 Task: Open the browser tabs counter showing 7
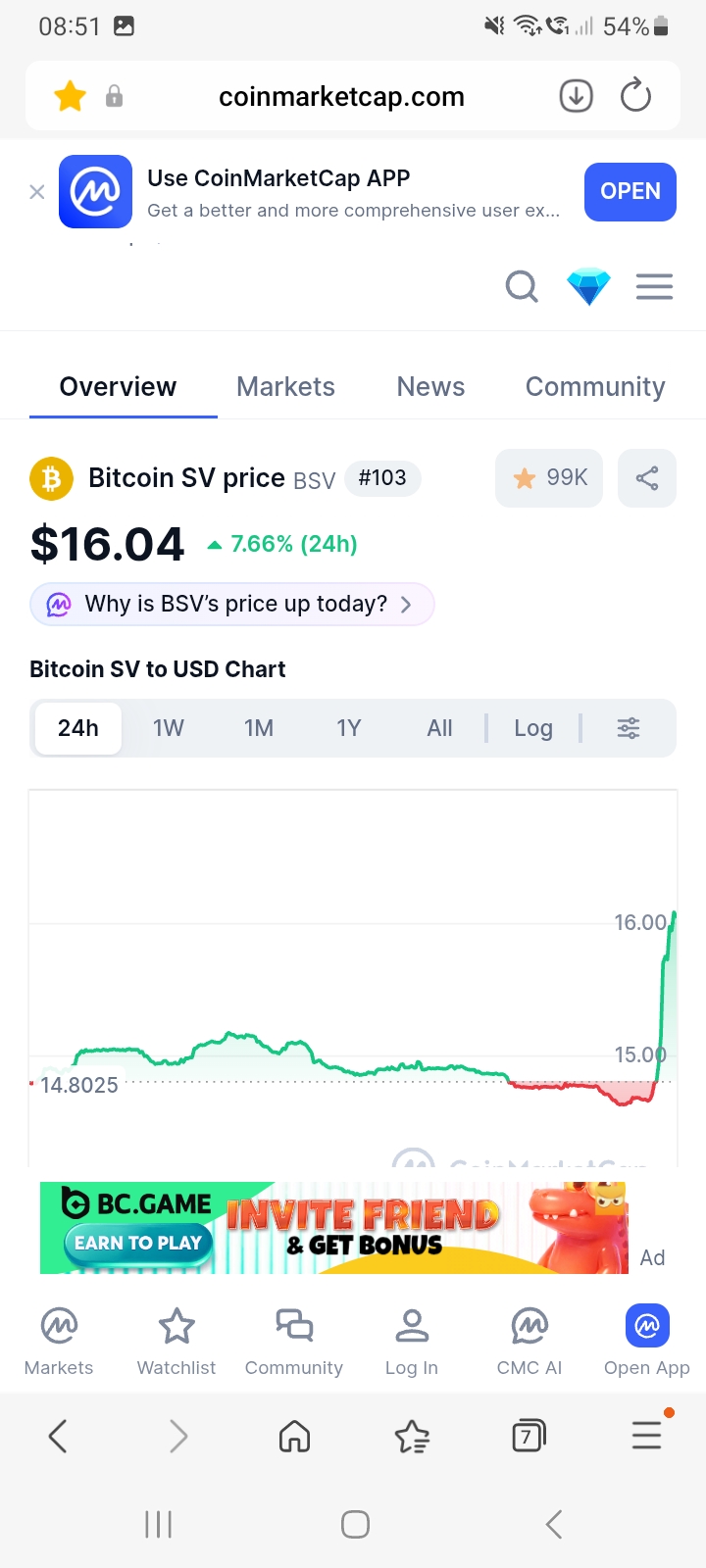pos(529,1437)
